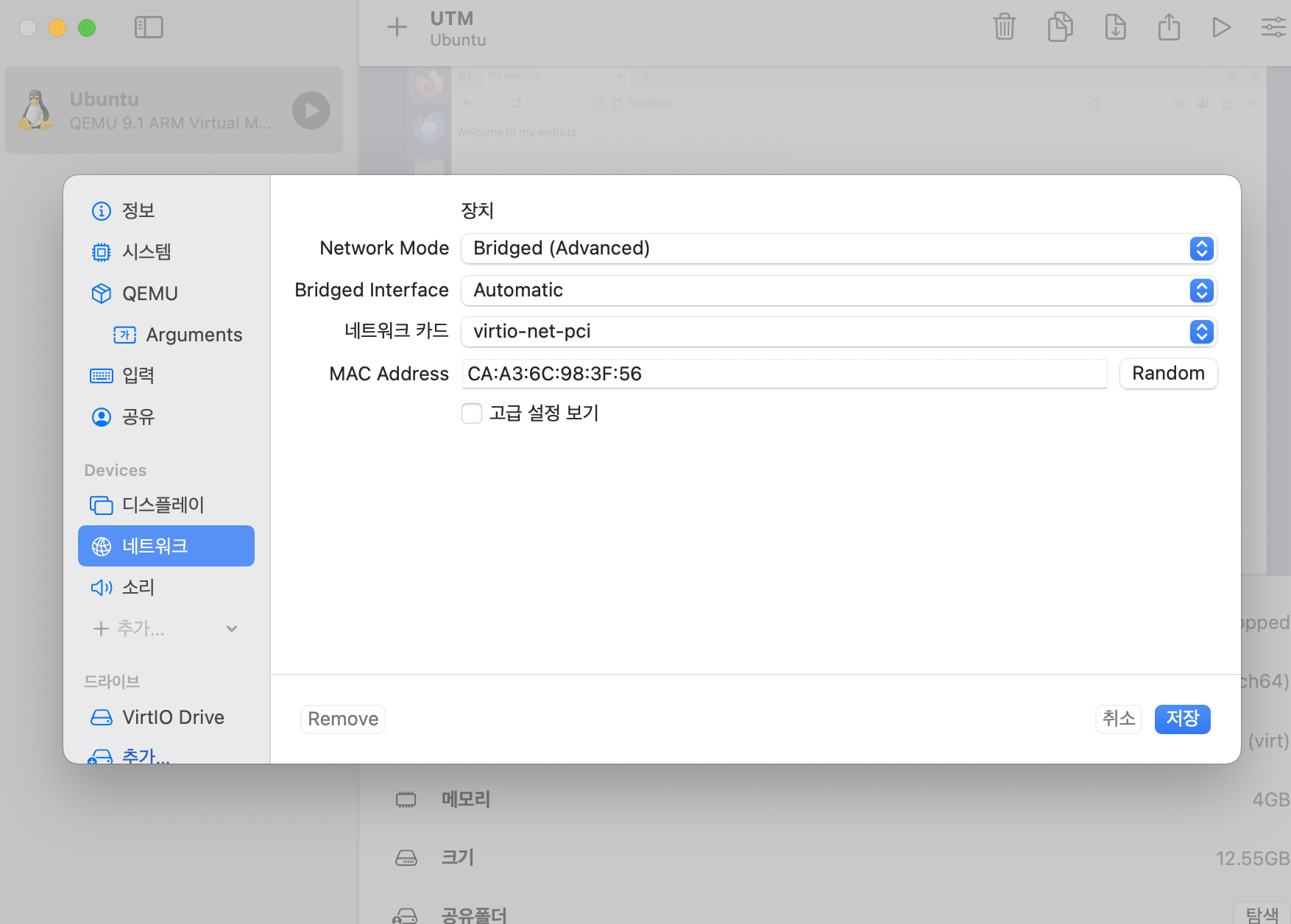Open the 네트워크 카드 dropdown
The height and width of the screenshot is (924, 1291).
[838, 332]
